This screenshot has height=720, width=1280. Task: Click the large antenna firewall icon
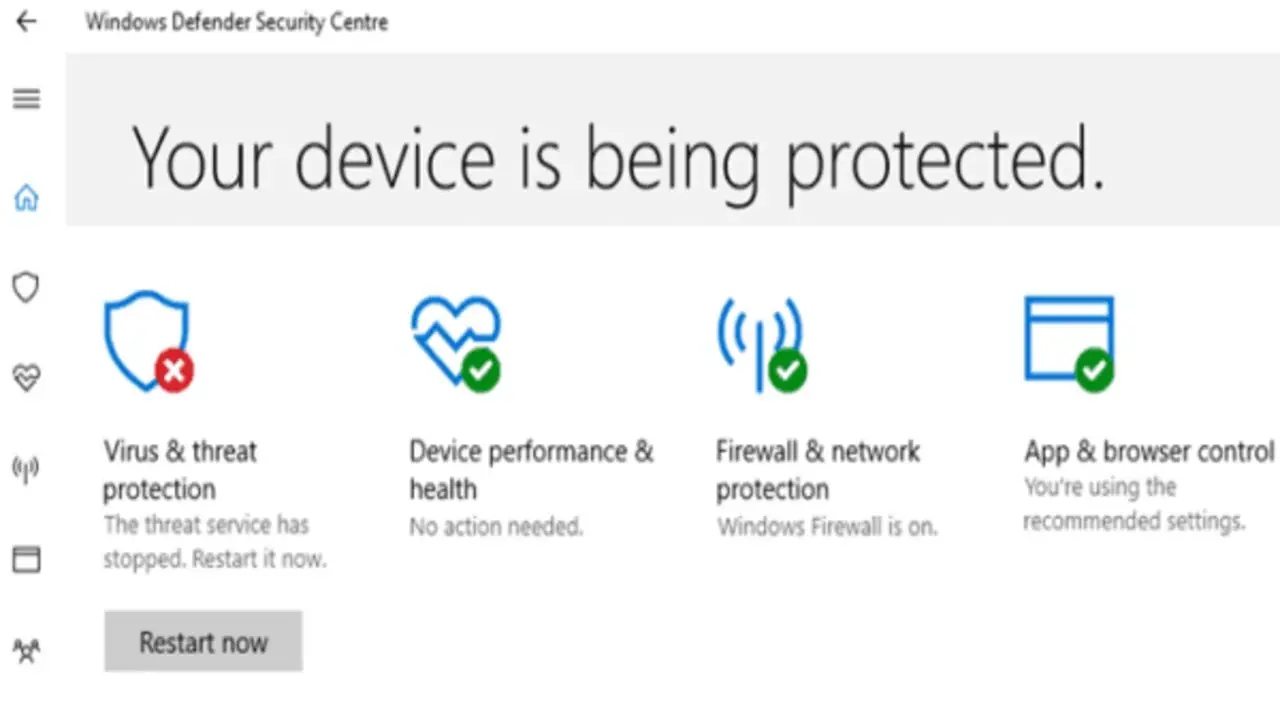click(x=762, y=344)
